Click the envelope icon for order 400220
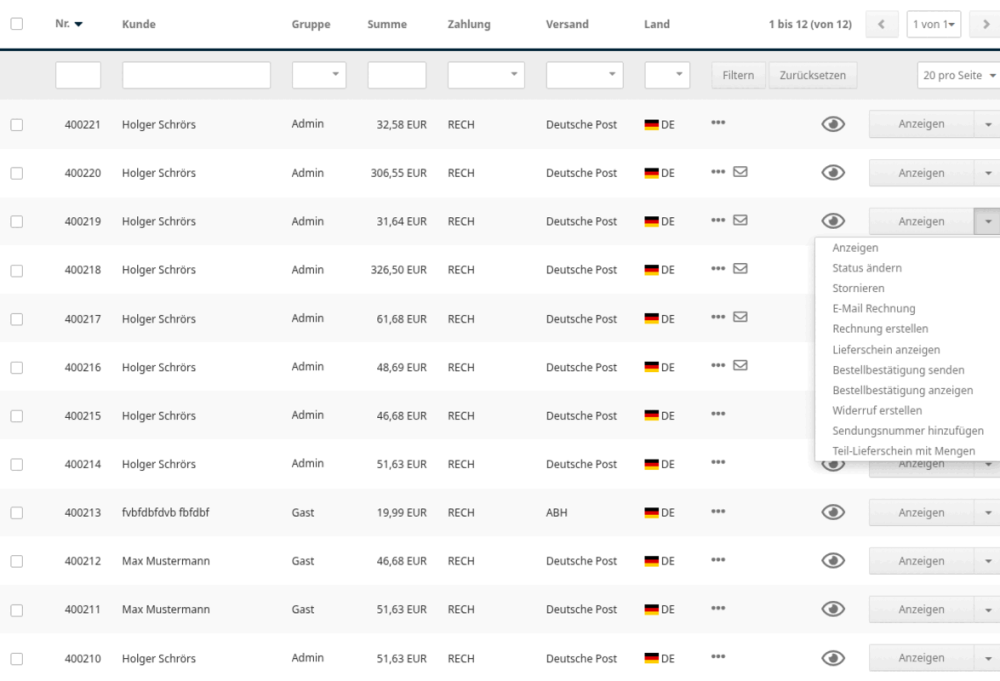 (740, 172)
